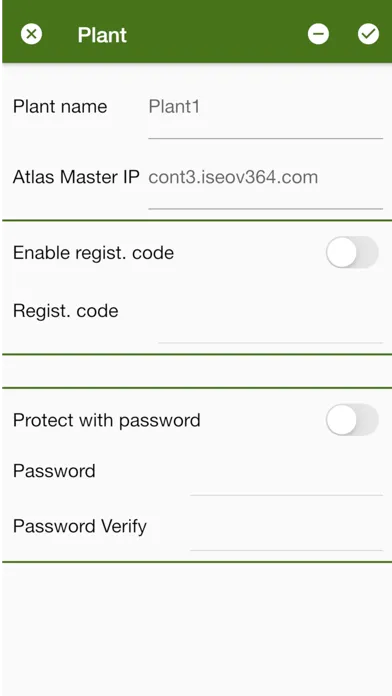Confirm plant settings with the checkmark icon
The height and width of the screenshot is (696, 392).
368,34
